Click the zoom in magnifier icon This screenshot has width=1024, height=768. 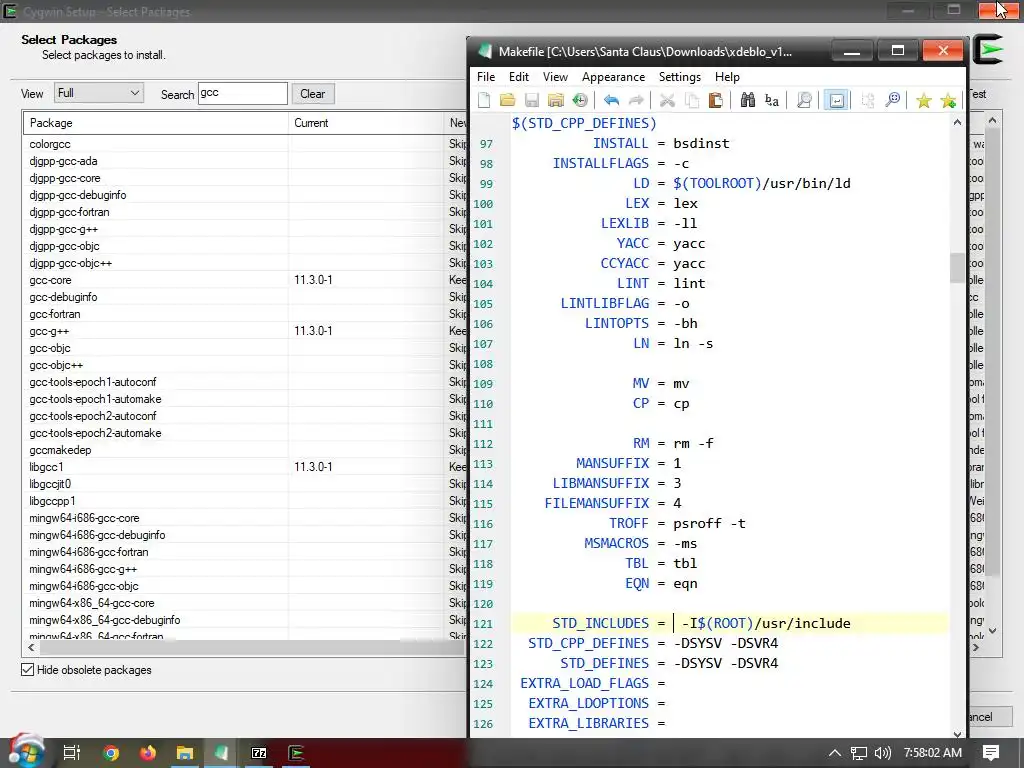pos(892,100)
